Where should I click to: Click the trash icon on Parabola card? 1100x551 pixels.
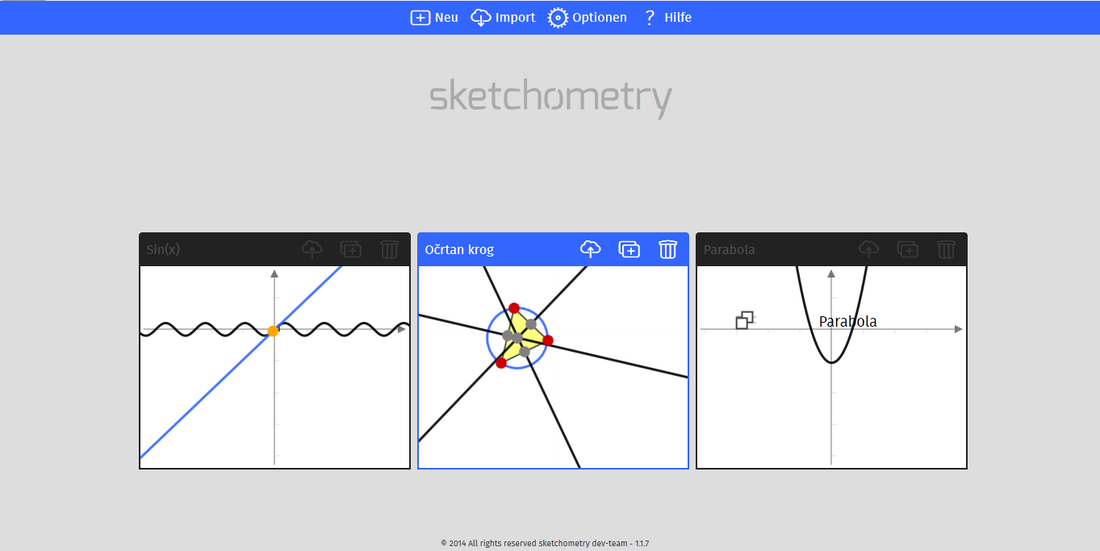click(x=945, y=249)
